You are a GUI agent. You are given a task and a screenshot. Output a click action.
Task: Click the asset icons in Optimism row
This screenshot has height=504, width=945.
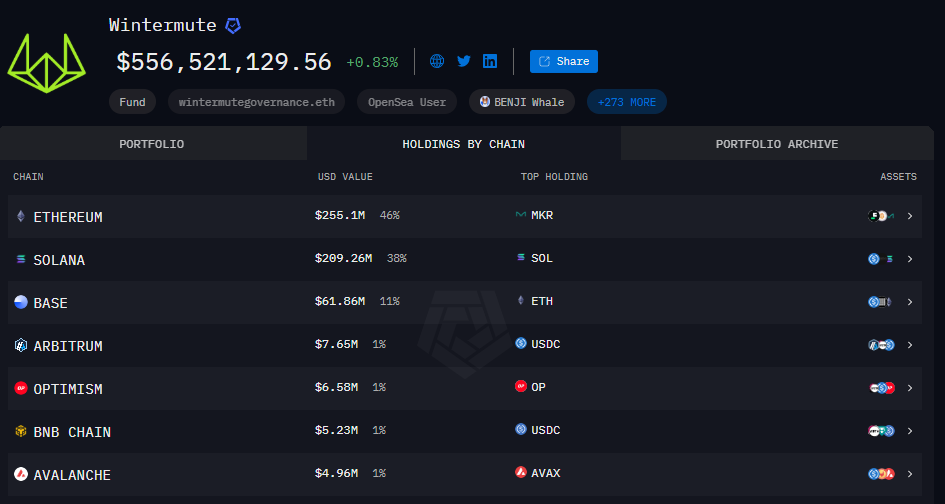click(x=882, y=388)
